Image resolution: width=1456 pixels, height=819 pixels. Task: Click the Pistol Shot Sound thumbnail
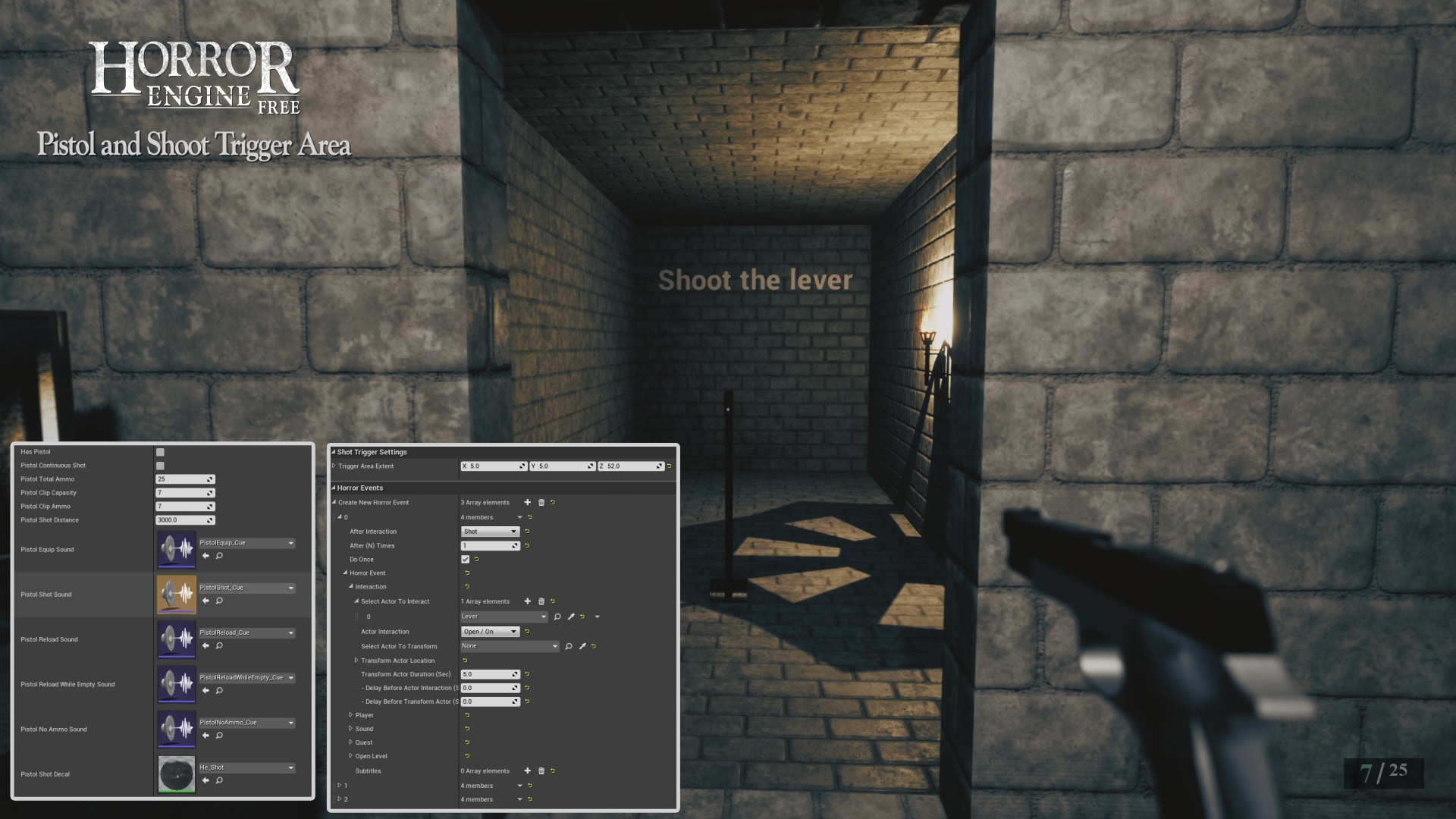[175, 594]
